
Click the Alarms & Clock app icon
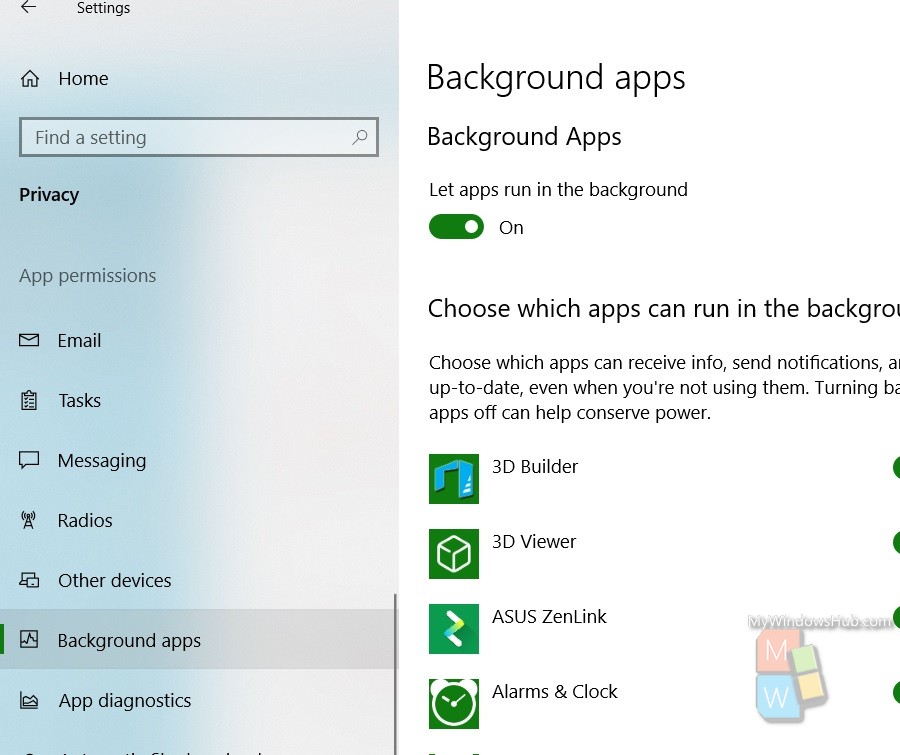tap(453, 703)
